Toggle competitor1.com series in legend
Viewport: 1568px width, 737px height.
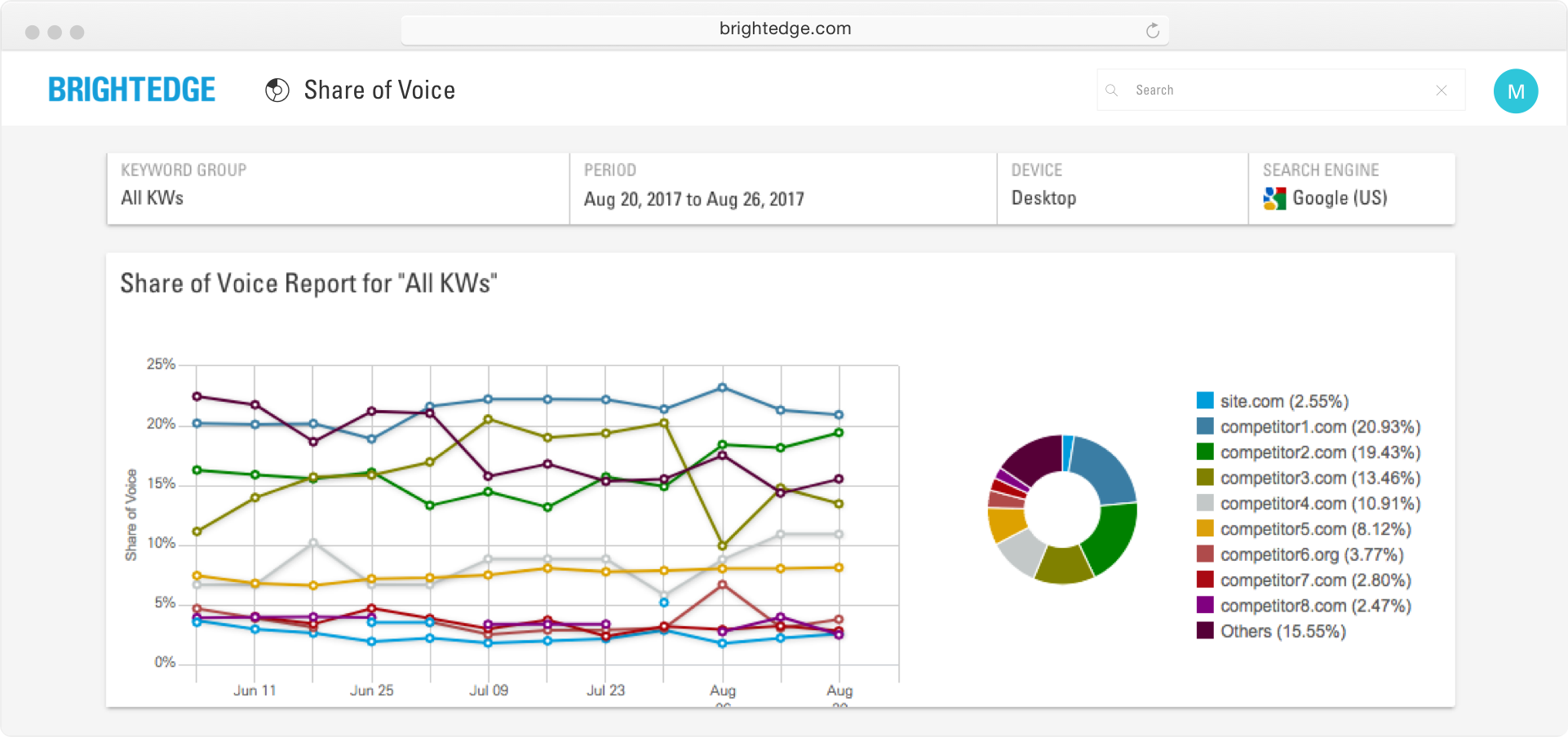point(1319,427)
